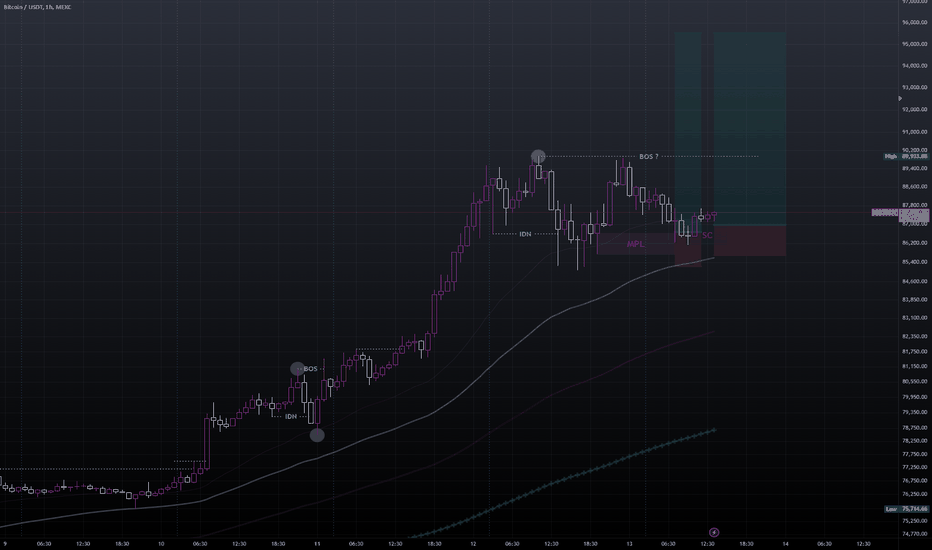The height and width of the screenshot is (550, 932).
Task: Select the IDN label beneath the BOS label
Action: (291, 416)
